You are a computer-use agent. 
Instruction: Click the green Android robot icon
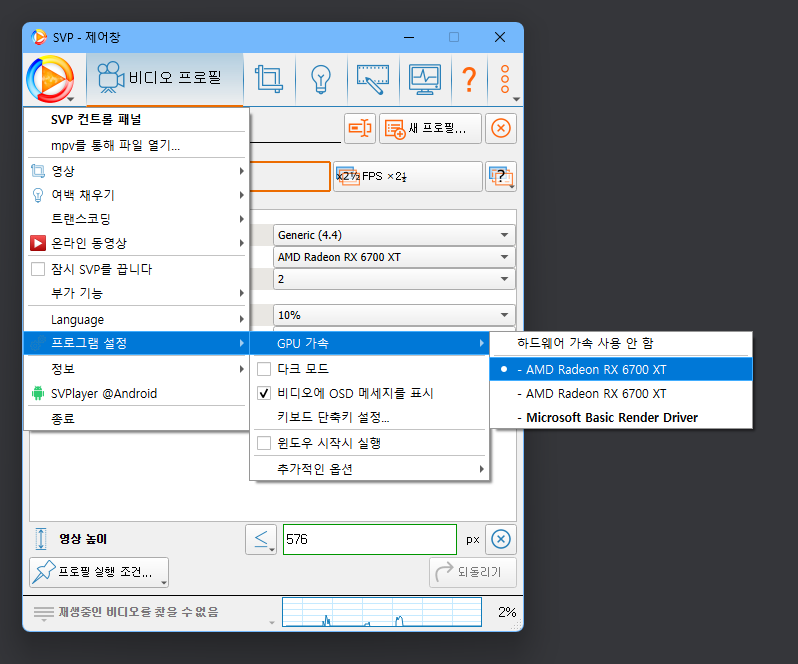tap(38, 393)
